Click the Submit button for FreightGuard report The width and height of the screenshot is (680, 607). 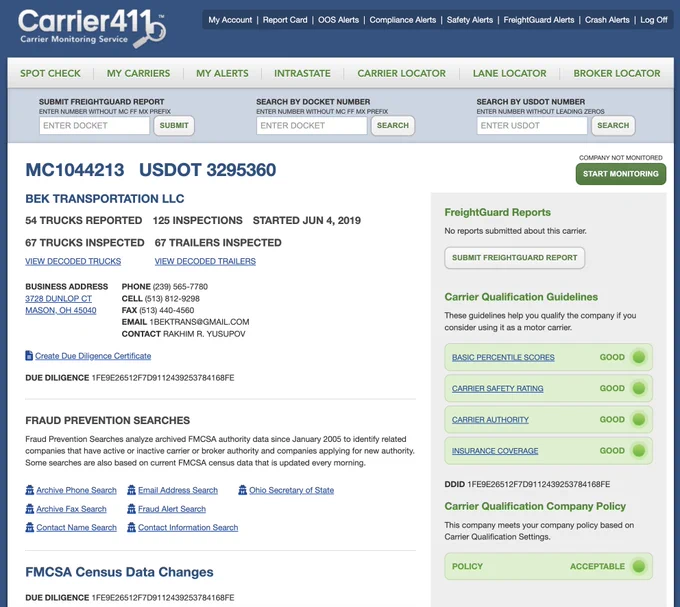(x=174, y=126)
